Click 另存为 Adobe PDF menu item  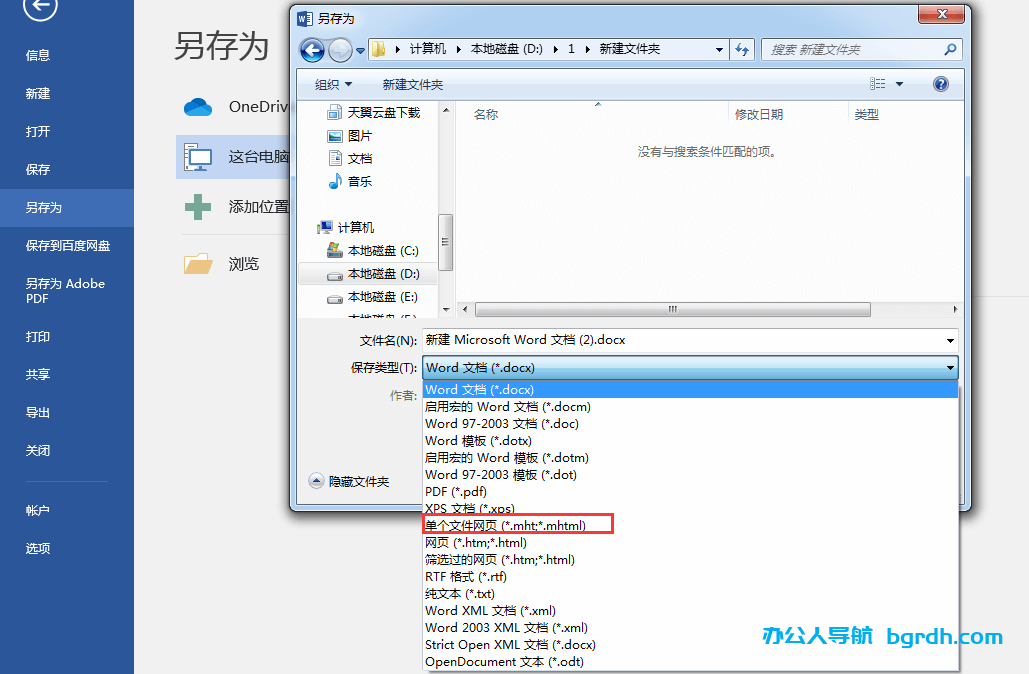tap(65, 291)
